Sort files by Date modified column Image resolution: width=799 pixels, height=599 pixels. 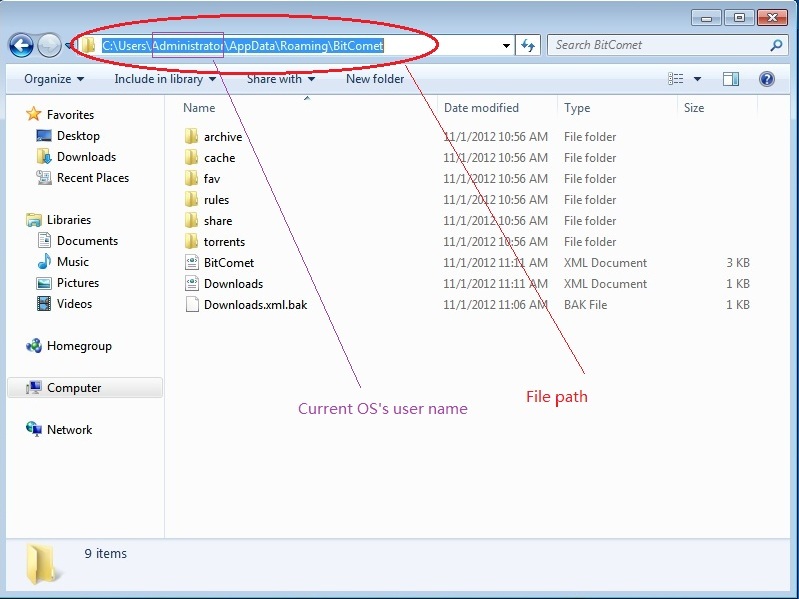[x=481, y=108]
